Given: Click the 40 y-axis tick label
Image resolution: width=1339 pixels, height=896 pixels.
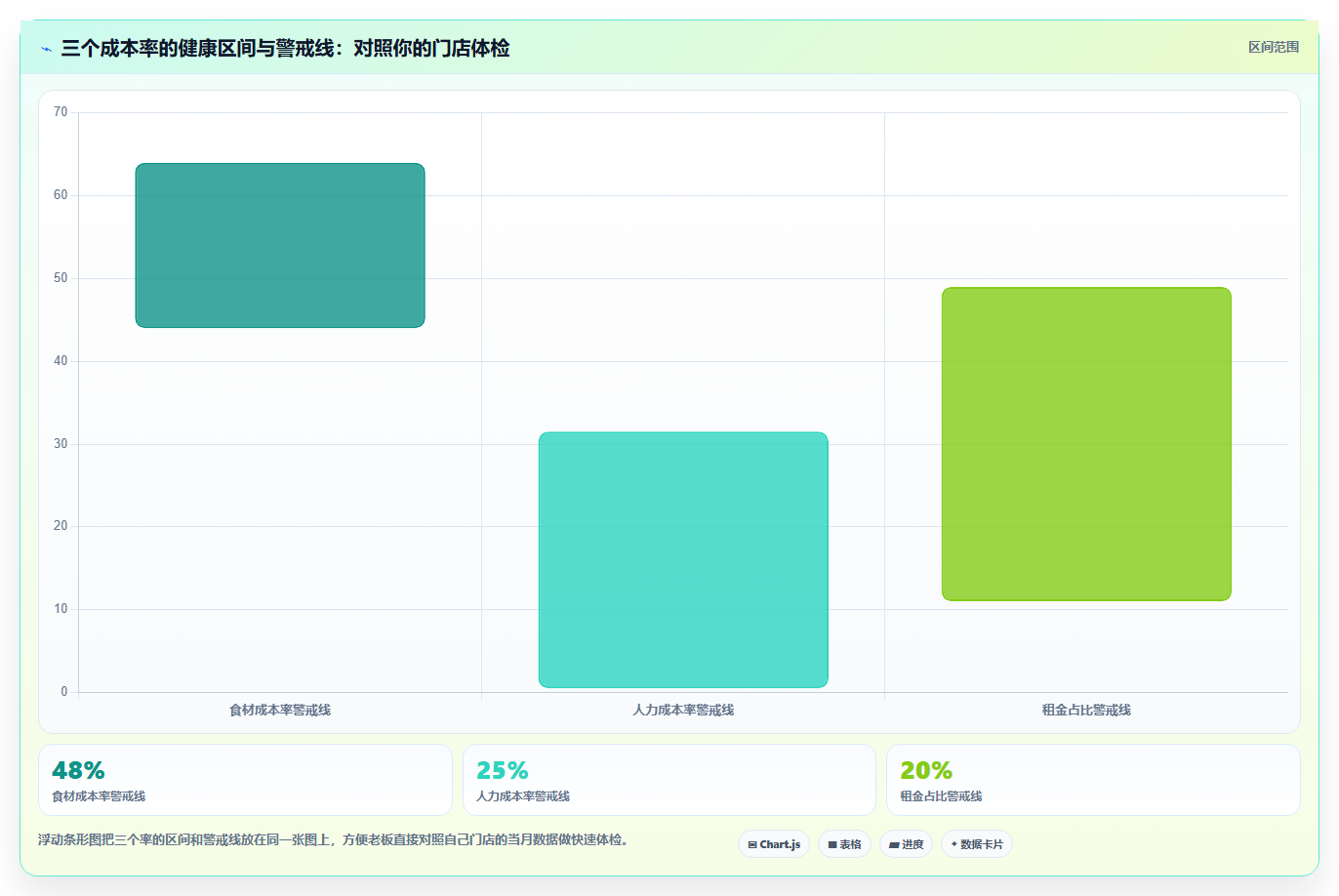Looking at the screenshot, I should (61, 361).
